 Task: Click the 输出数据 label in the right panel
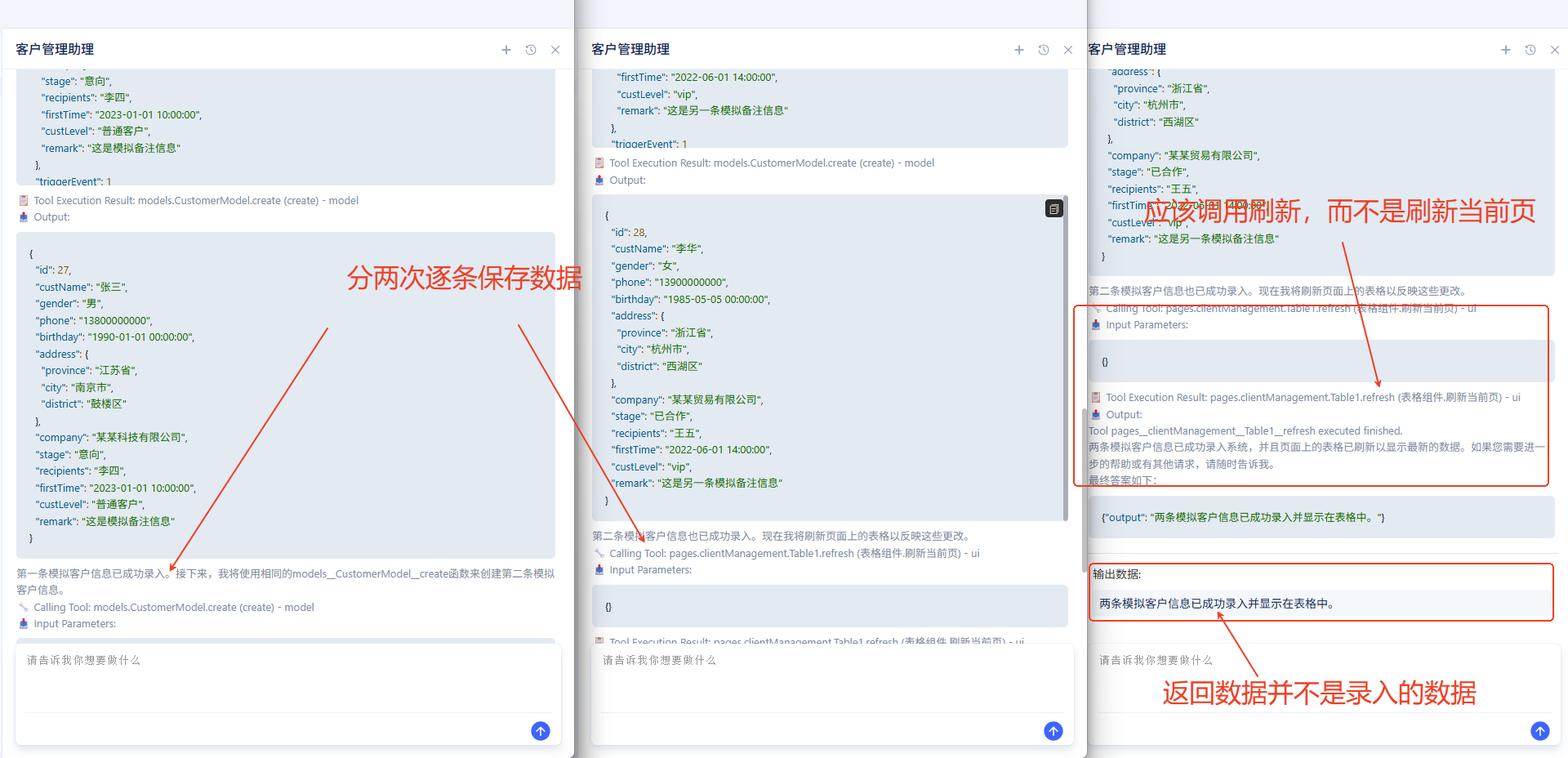click(x=1116, y=574)
